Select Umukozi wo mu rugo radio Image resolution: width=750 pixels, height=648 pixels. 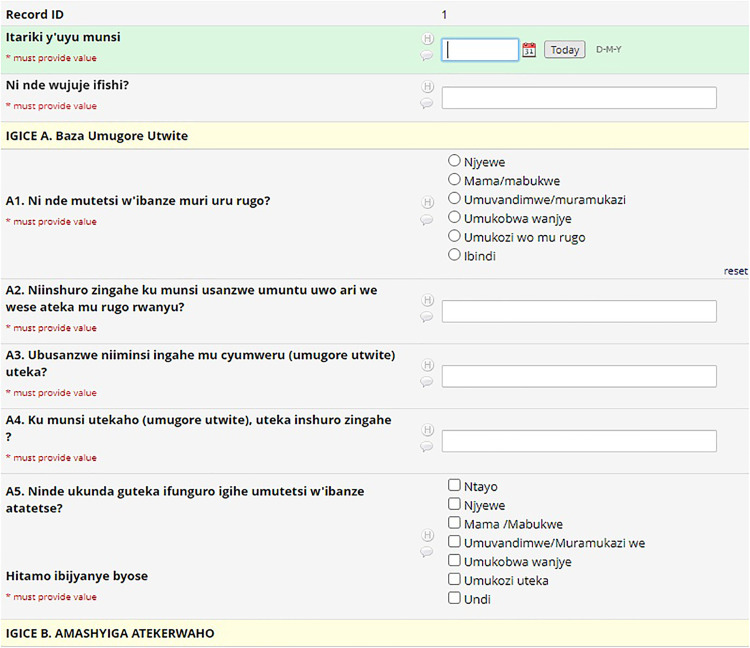coord(454,236)
